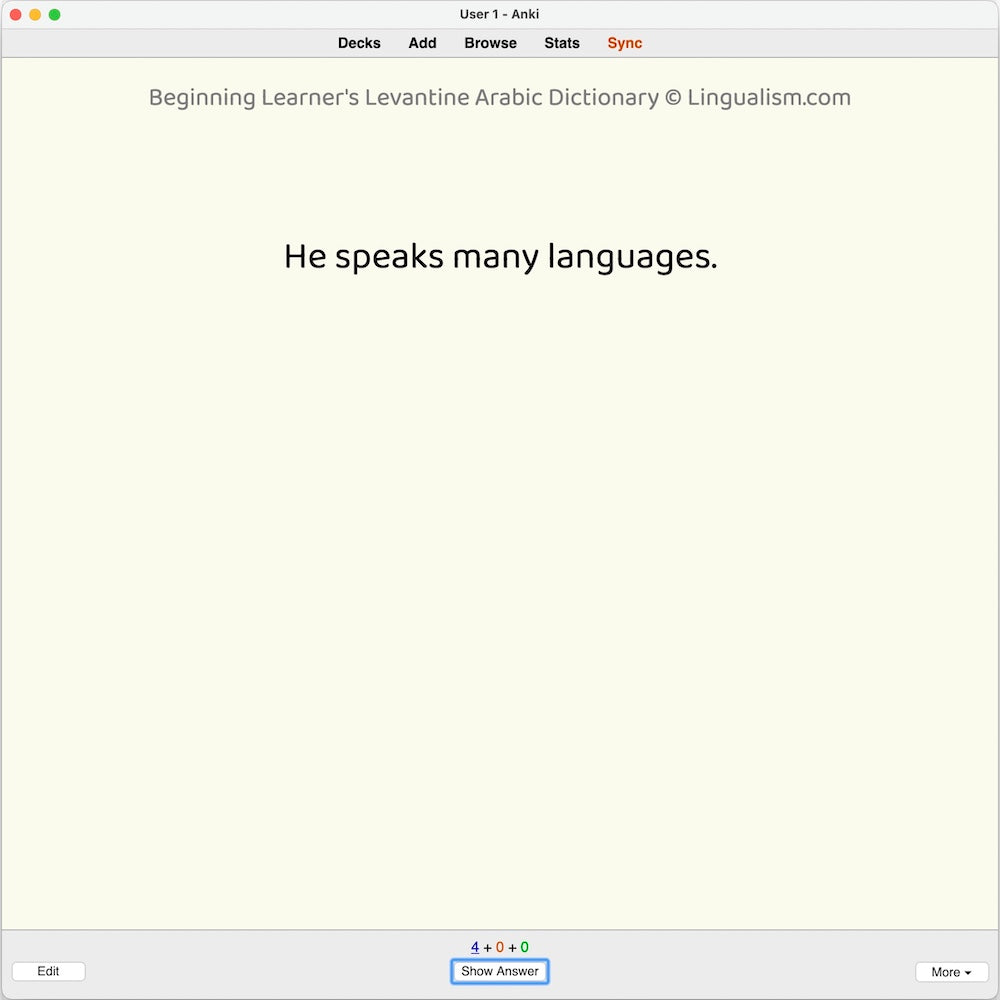Click the Lingualism.com copyright text

pyautogui.click(x=770, y=97)
